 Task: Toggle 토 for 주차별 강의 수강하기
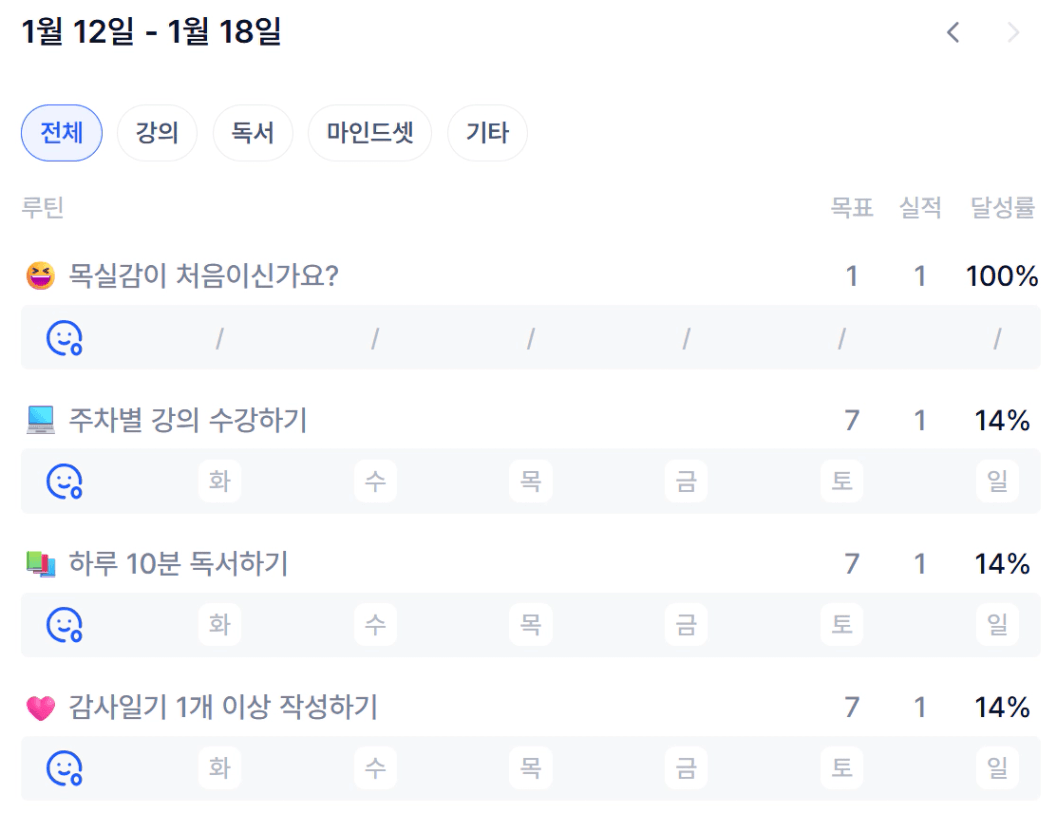click(x=841, y=481)
